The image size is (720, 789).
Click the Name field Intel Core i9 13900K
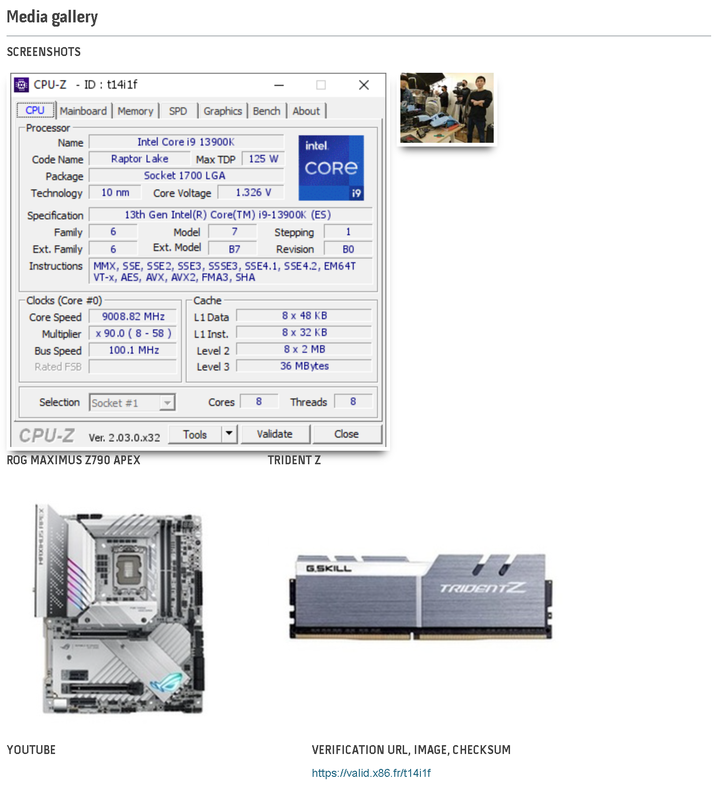(x=186, y=142)
